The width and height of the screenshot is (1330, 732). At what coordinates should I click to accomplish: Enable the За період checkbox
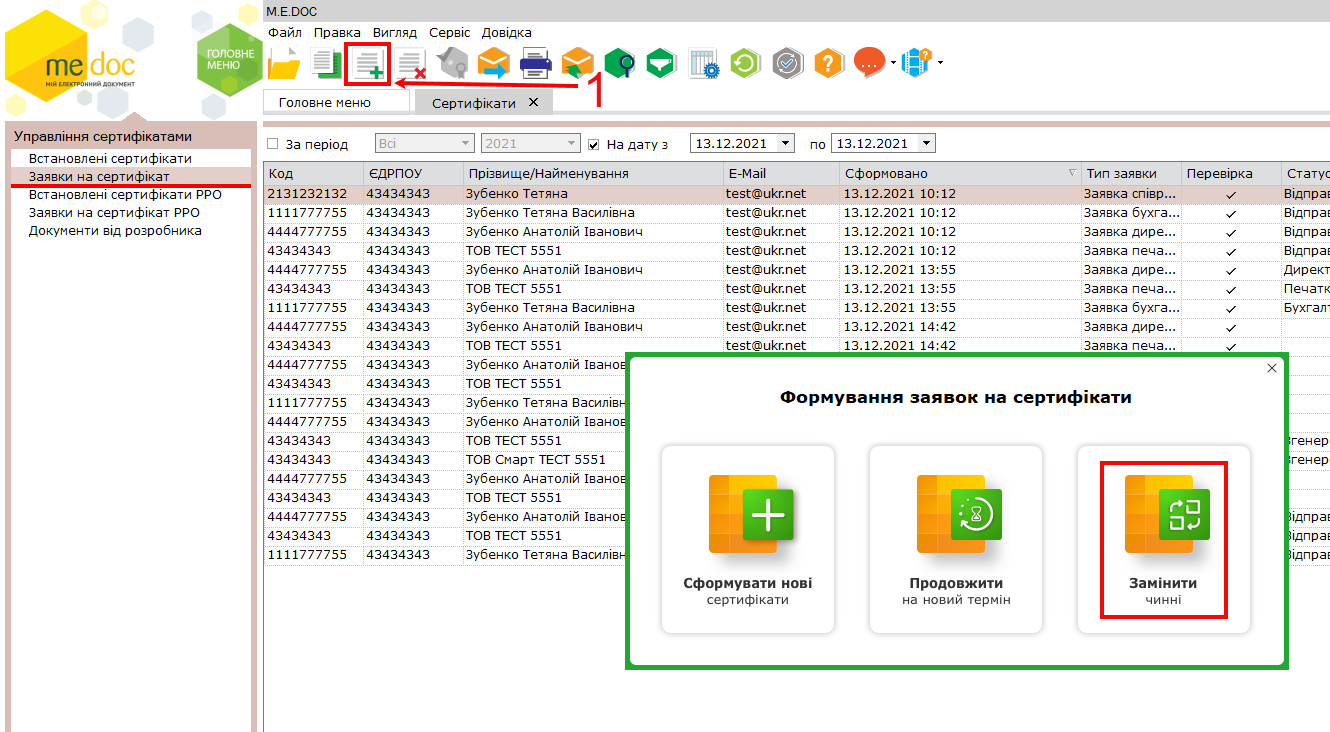(273, 144)
